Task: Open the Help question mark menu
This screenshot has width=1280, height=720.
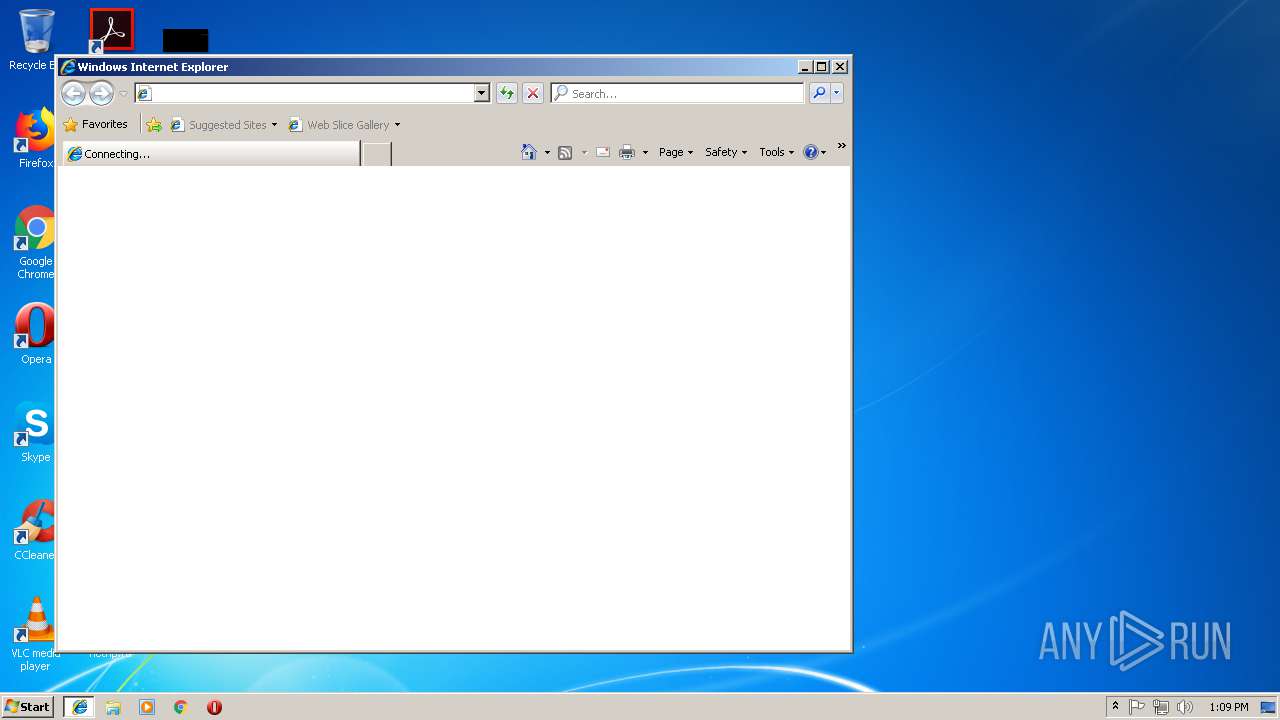Action: click(x=814, y=152)
